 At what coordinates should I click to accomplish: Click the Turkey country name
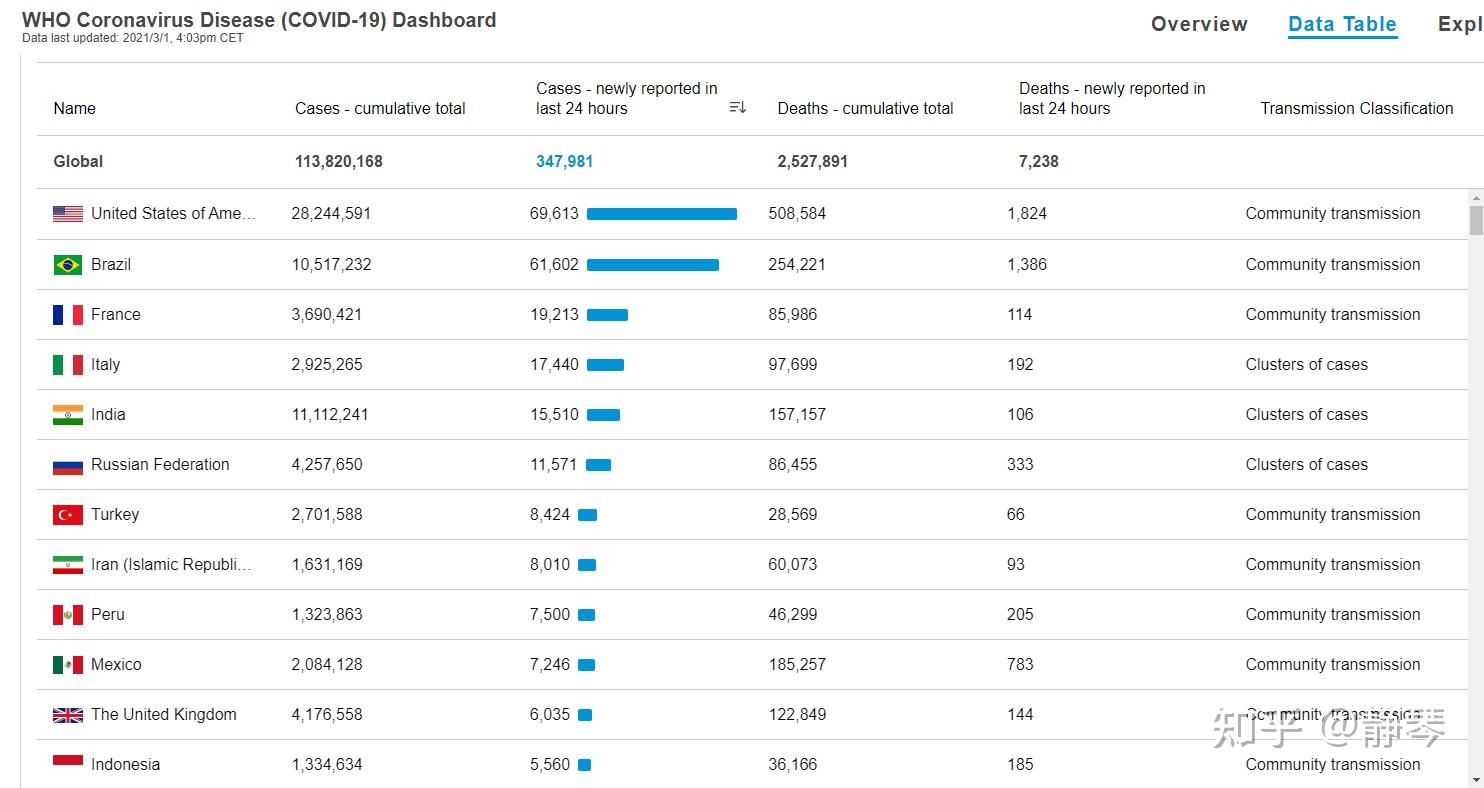[115, 514]
